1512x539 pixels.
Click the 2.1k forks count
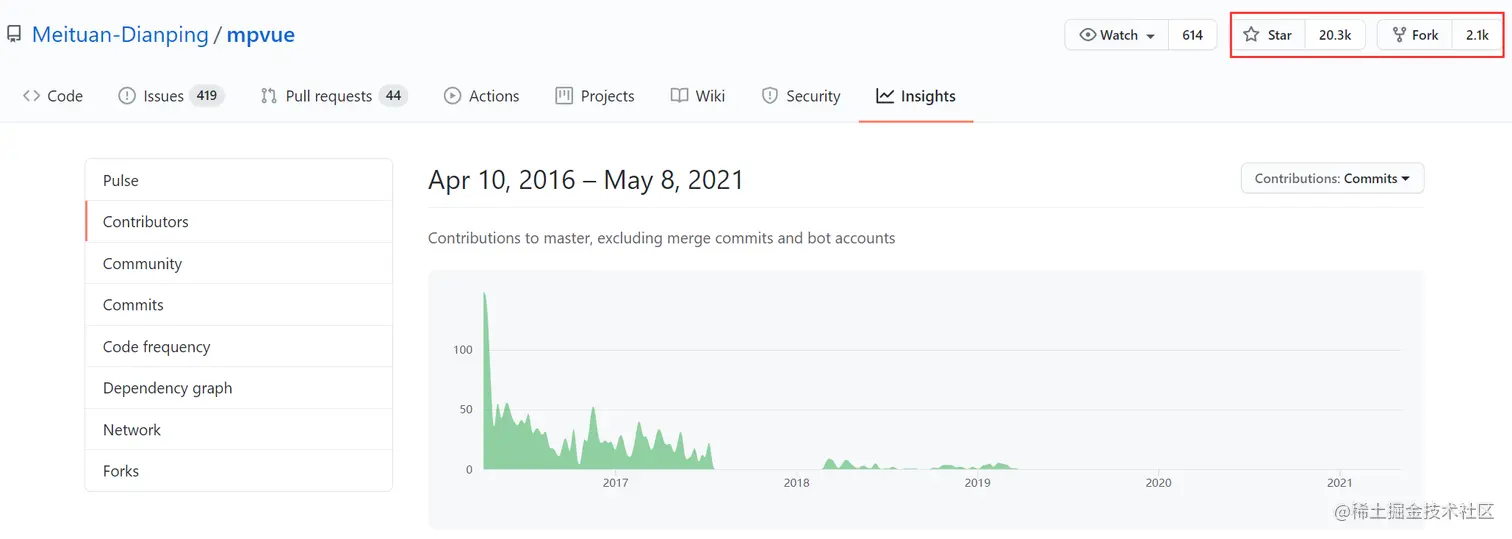click(1477, 35)
